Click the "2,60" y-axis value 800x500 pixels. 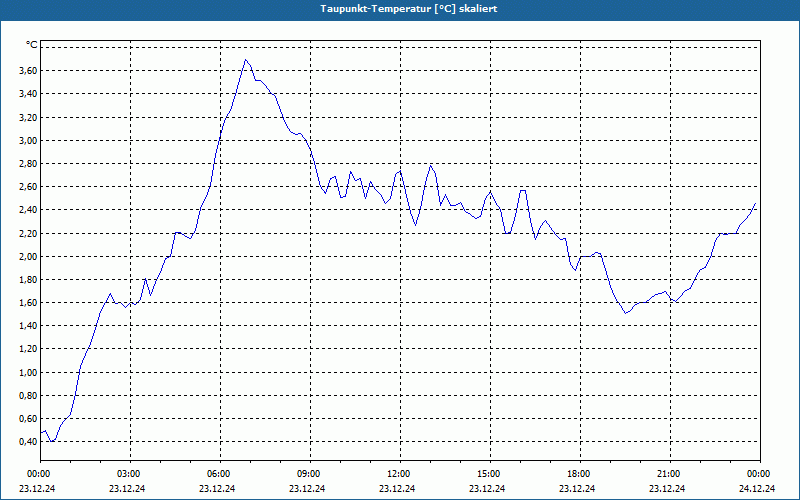[28, 187]
